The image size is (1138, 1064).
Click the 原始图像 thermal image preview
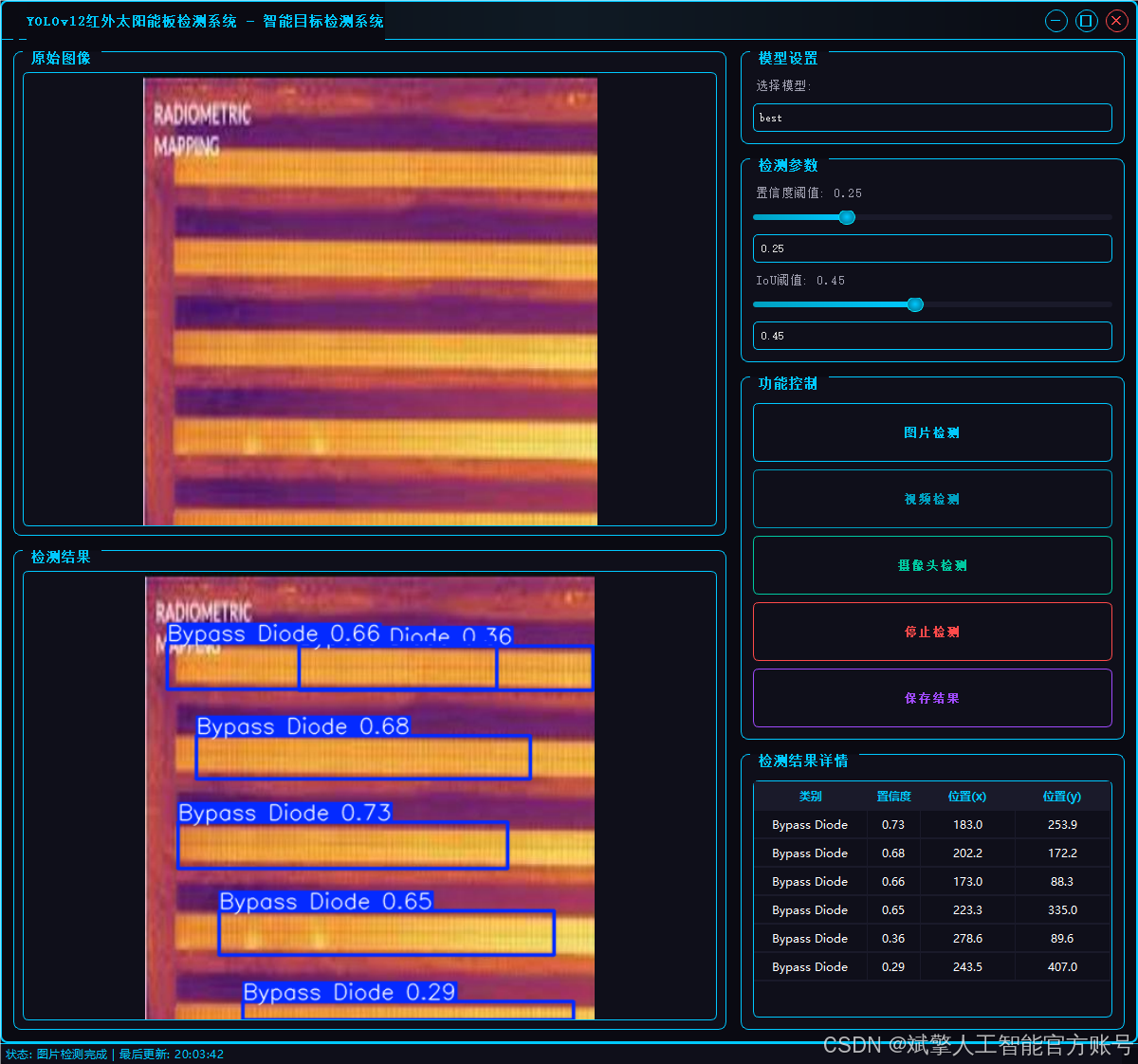(x=371, y=302)
